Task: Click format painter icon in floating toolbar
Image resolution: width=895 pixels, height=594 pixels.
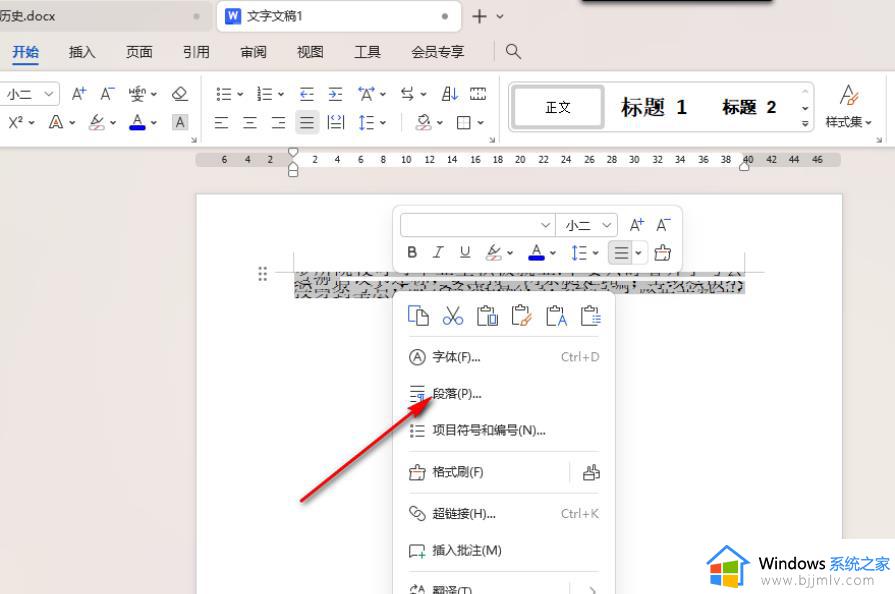Action: [663, 252]
